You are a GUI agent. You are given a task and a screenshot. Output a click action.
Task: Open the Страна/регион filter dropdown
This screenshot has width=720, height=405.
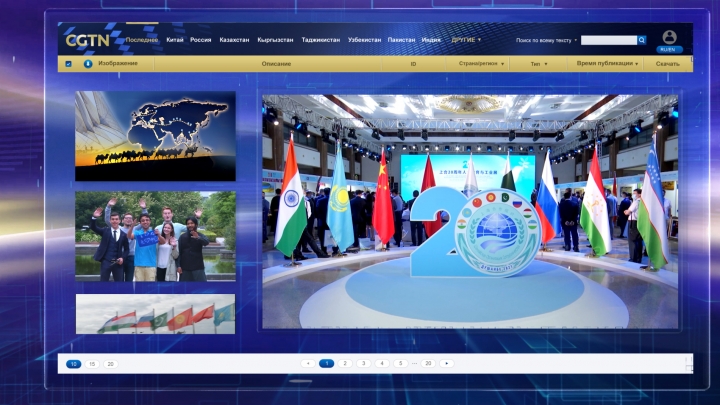coord(481,63)
